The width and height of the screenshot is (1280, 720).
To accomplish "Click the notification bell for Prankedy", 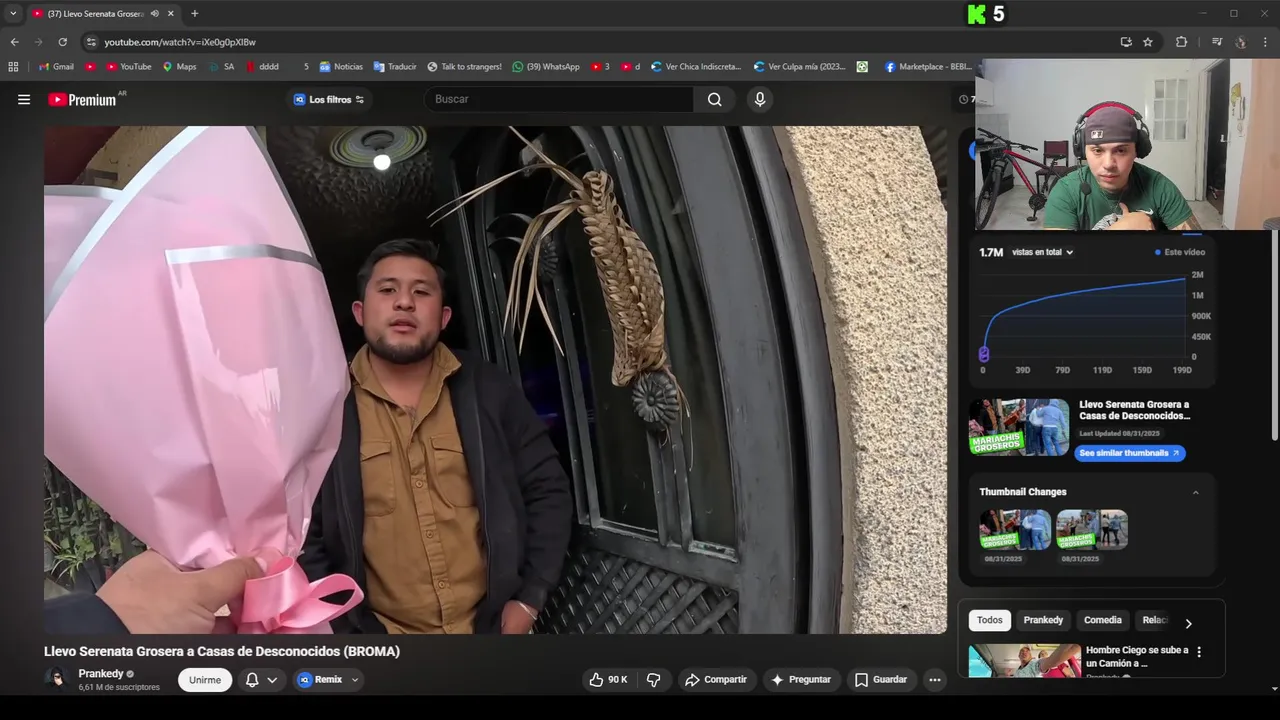I will tap(252, 680).
